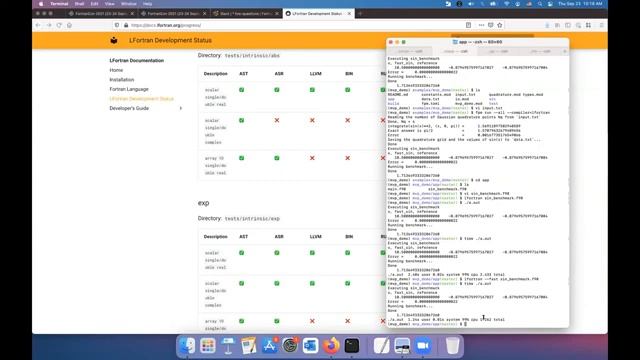Image resolution: width=640 pixels, height=360 pixels.
Task: Switch to the LFortran Development Status tab
Action: (x=318, y=13)
